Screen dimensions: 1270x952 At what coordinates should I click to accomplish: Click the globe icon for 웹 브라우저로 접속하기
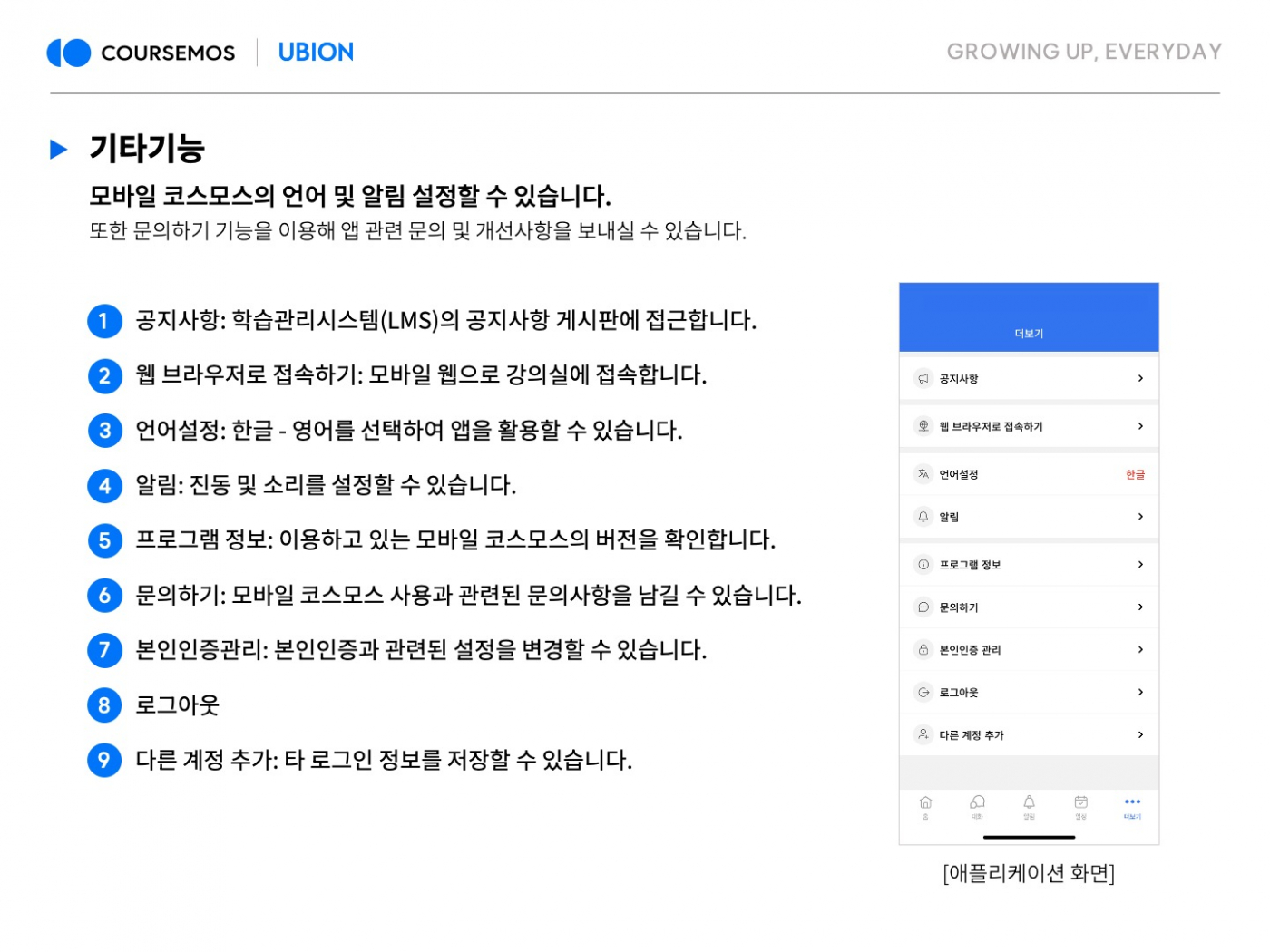pos(923,426)
